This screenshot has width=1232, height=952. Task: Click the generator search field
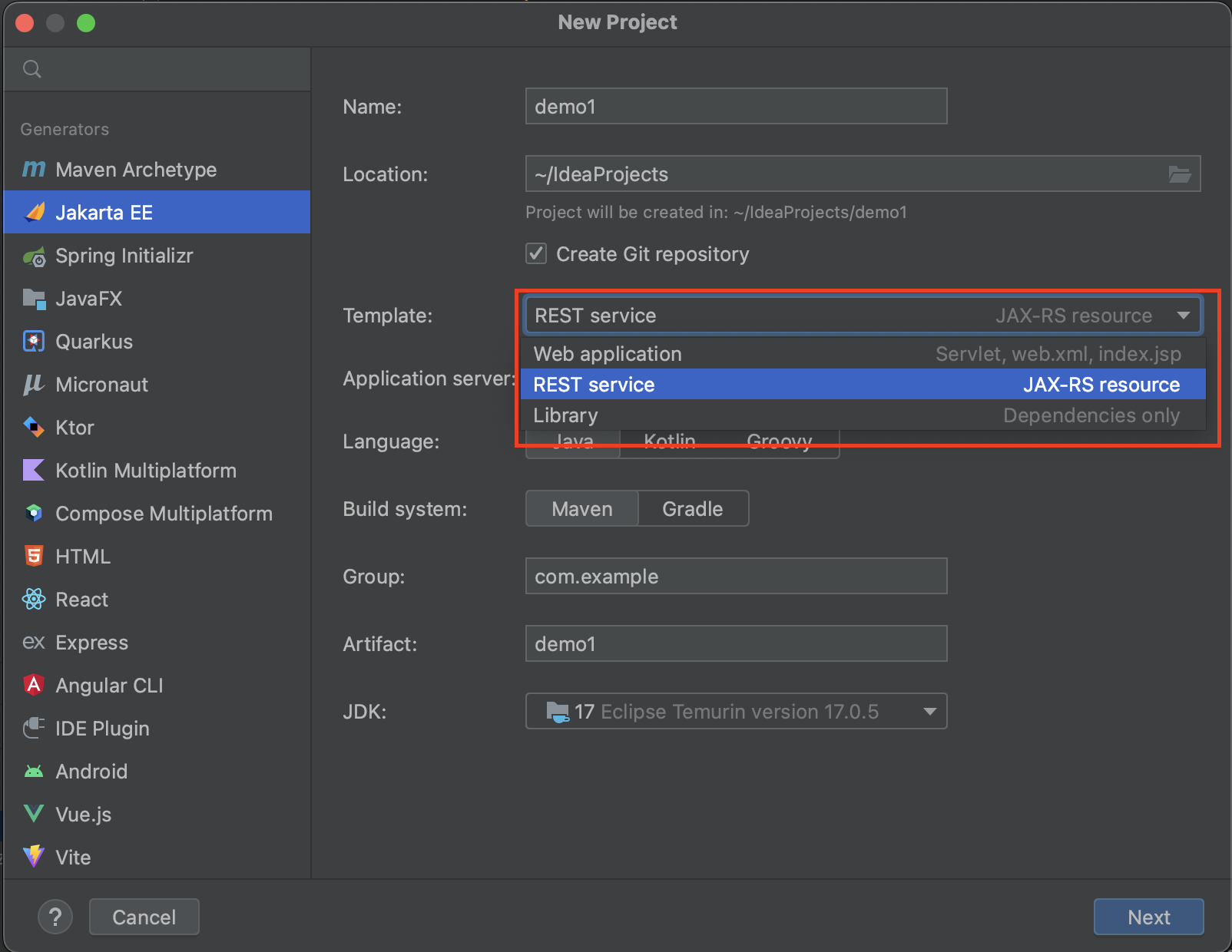coord(157,69)
